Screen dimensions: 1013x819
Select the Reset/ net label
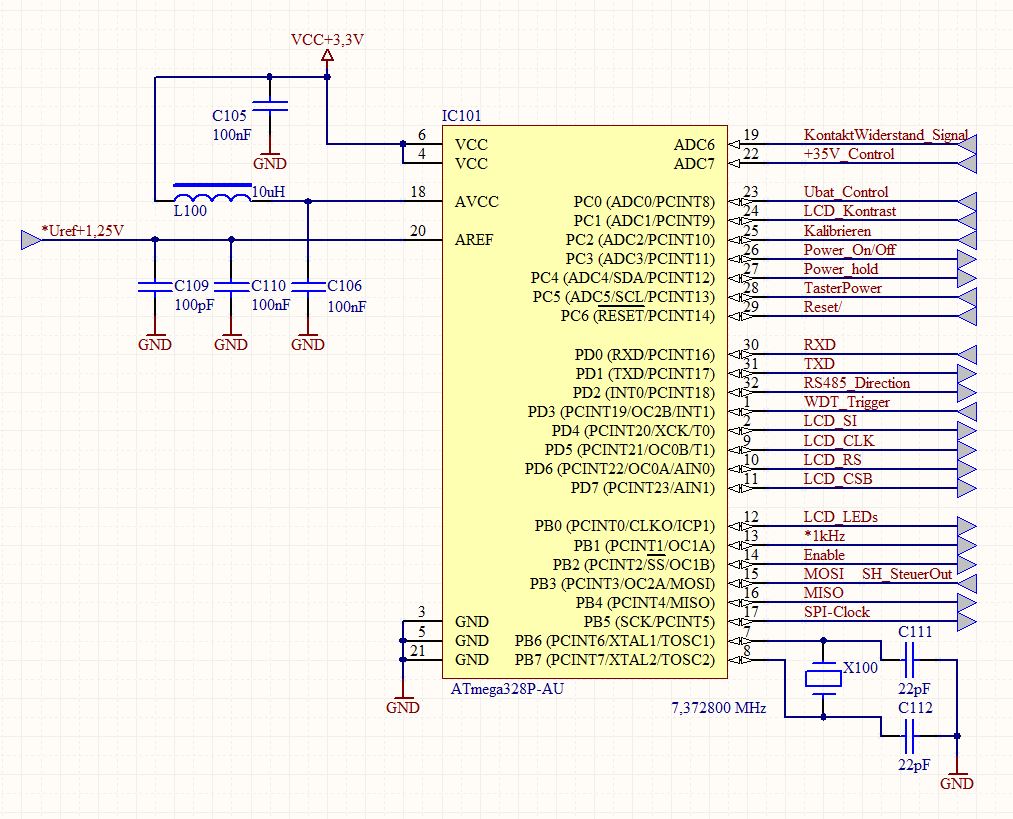(822, 307)
